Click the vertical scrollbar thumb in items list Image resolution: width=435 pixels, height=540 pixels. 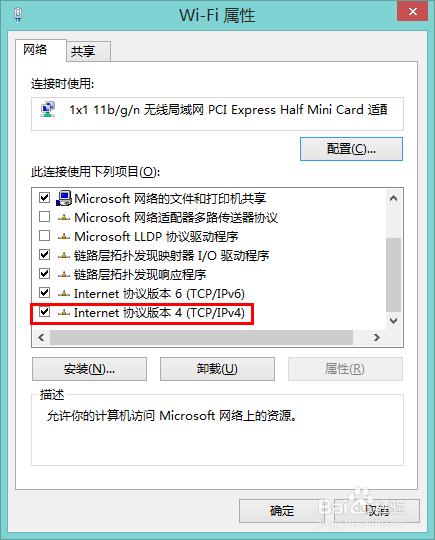coord(393,274)
